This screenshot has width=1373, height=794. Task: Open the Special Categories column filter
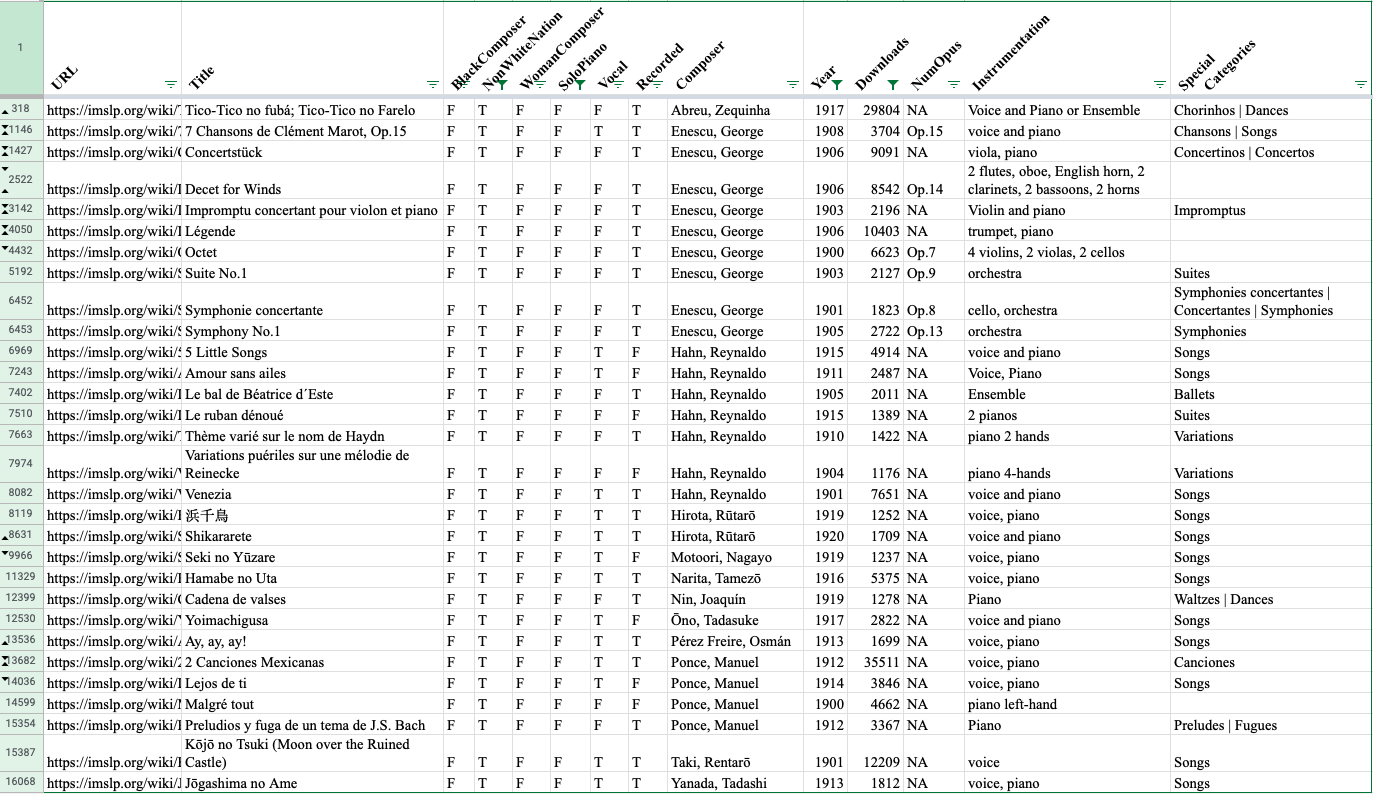pyautogui.click(x=1360, y=85)
